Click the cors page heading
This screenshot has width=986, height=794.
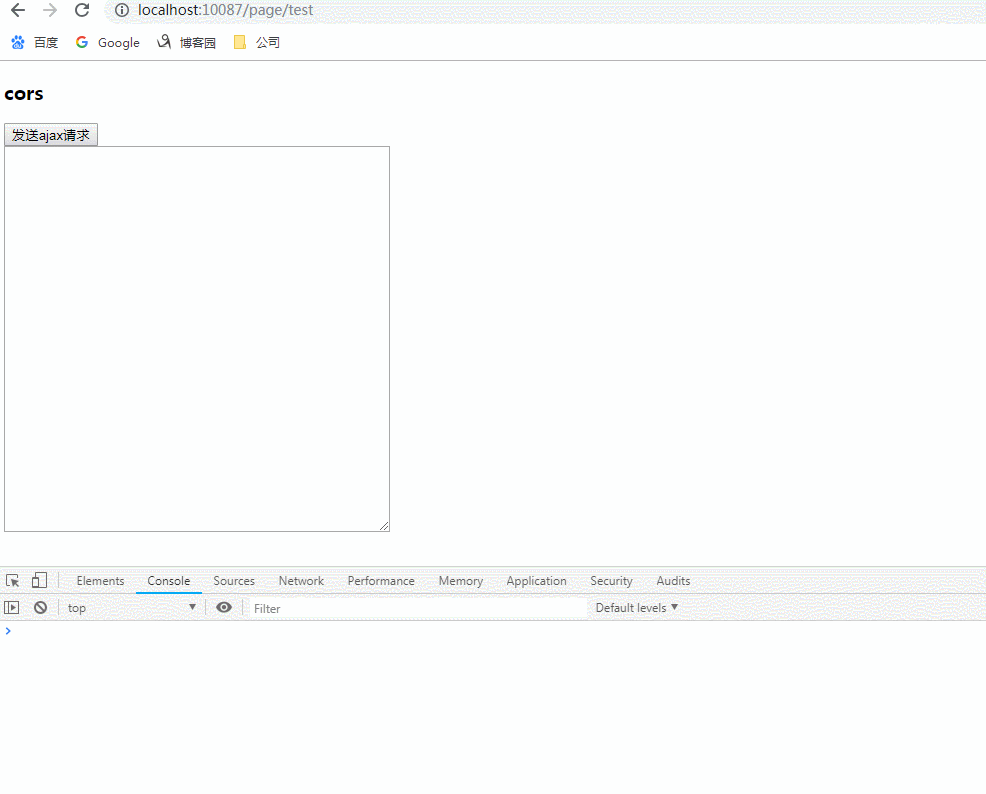(24, 94)
